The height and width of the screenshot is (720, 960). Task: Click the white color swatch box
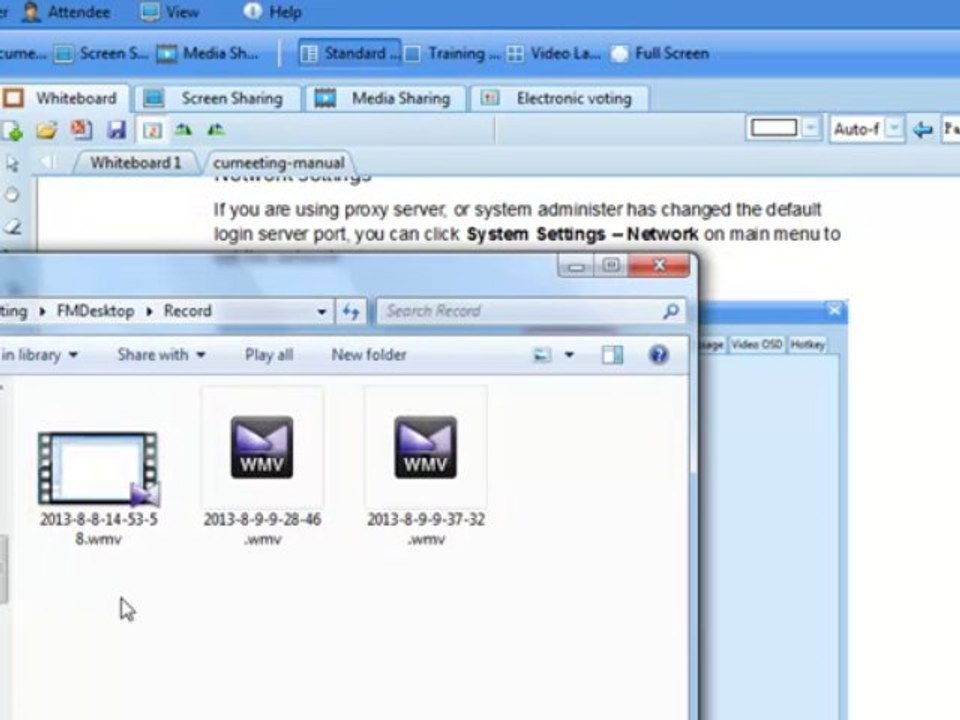774,128
